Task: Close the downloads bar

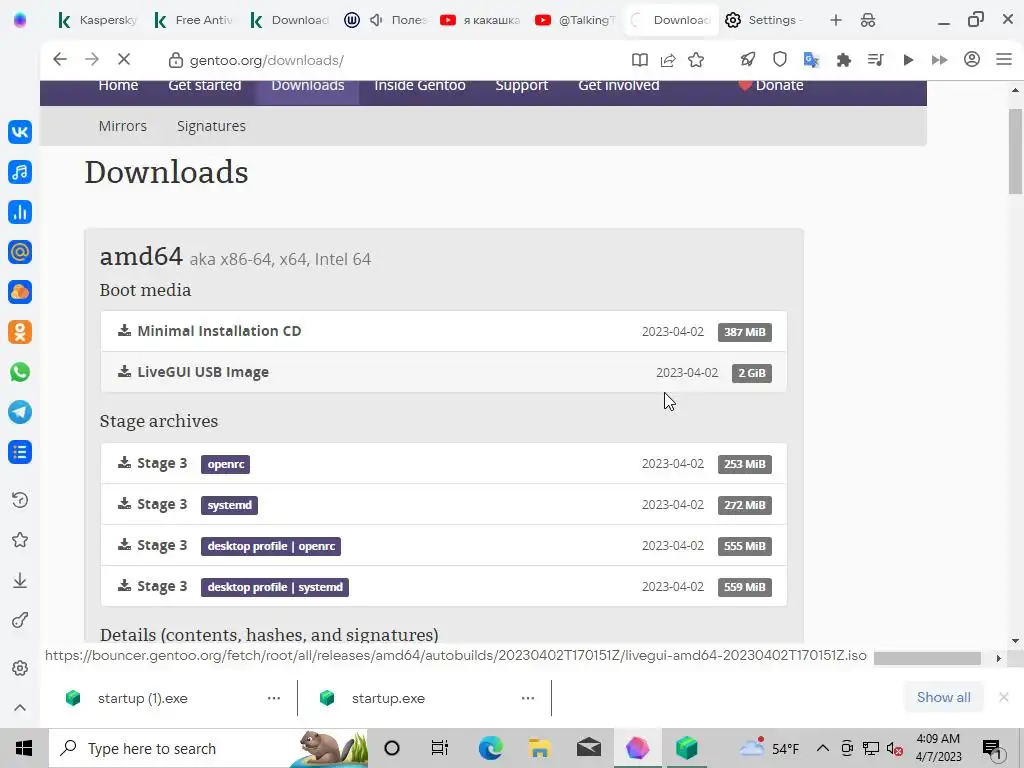Action: (x=1004, y=697)
